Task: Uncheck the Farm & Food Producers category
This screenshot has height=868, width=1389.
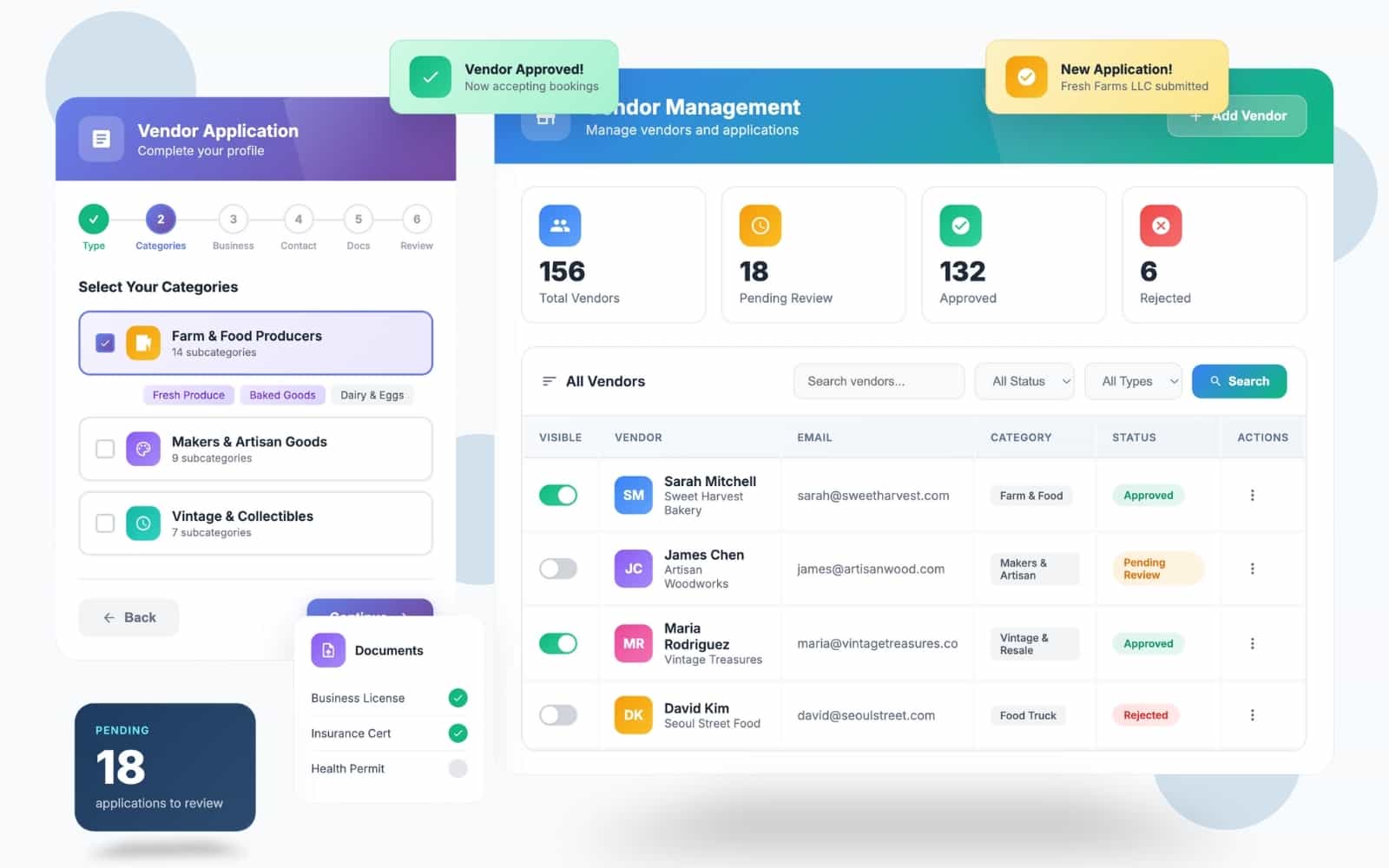Action: [105, 343]
